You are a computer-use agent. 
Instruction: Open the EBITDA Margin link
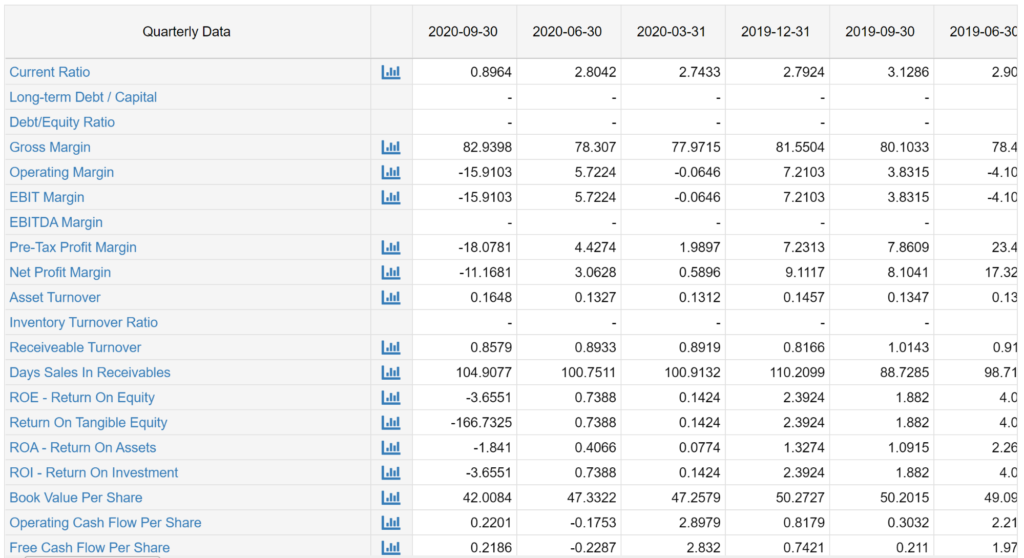click(56, 222)
